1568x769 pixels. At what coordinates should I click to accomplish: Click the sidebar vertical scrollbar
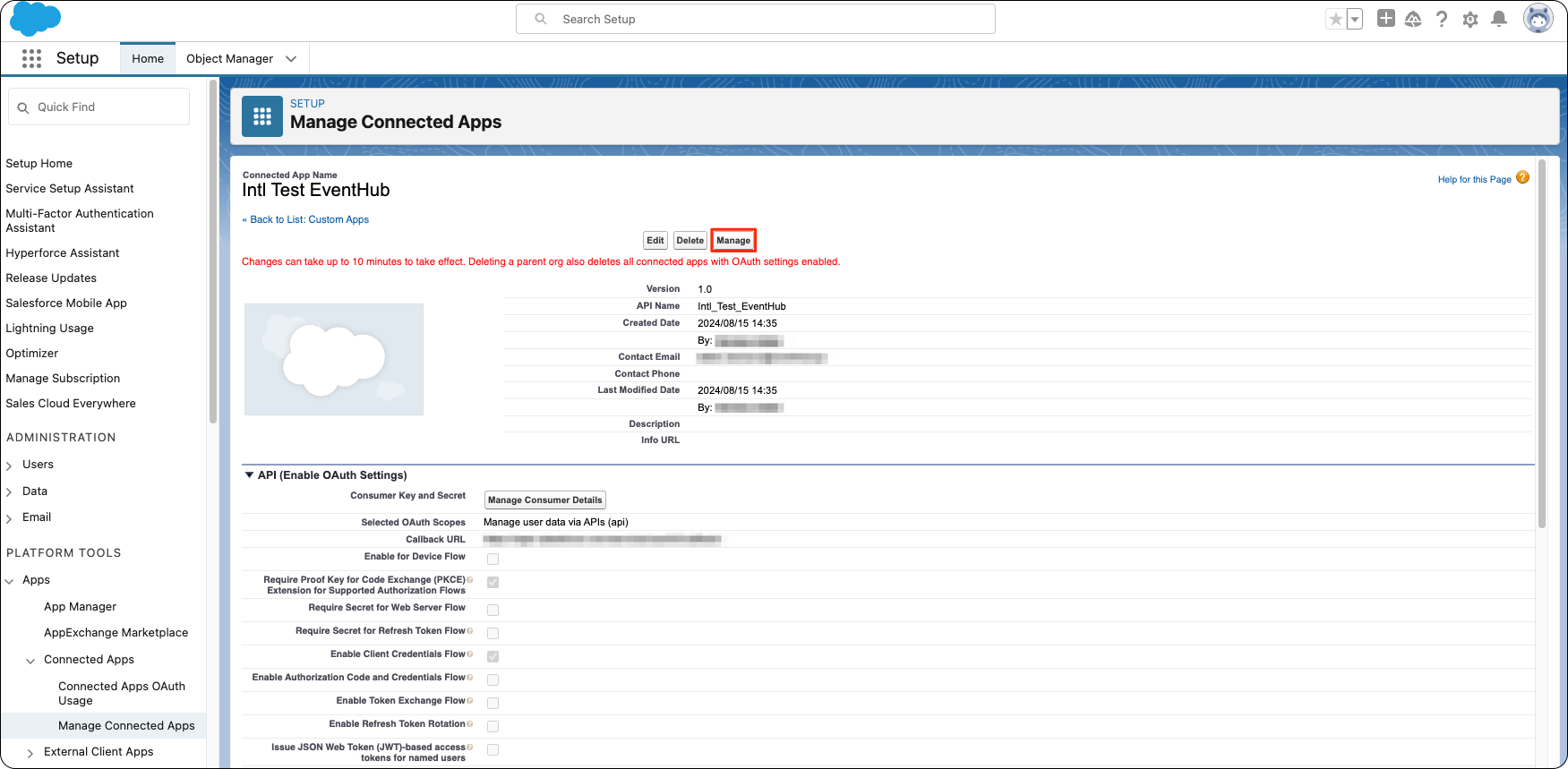click(x=212, y=251)
